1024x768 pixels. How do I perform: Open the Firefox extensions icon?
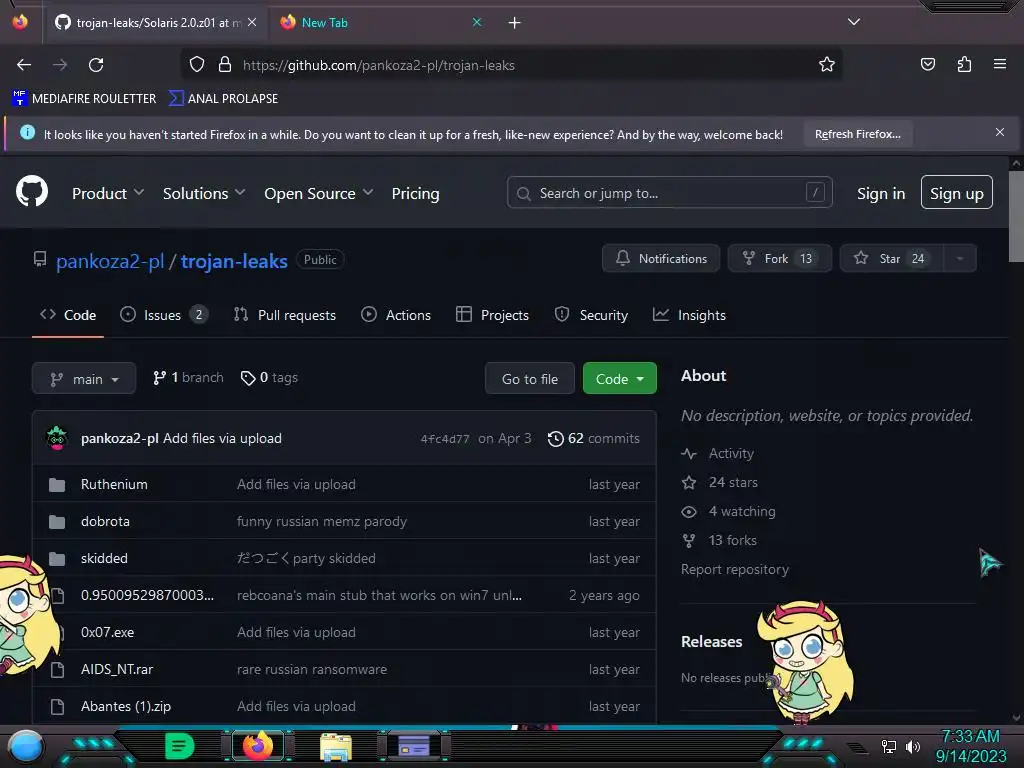tap(964, 64)
